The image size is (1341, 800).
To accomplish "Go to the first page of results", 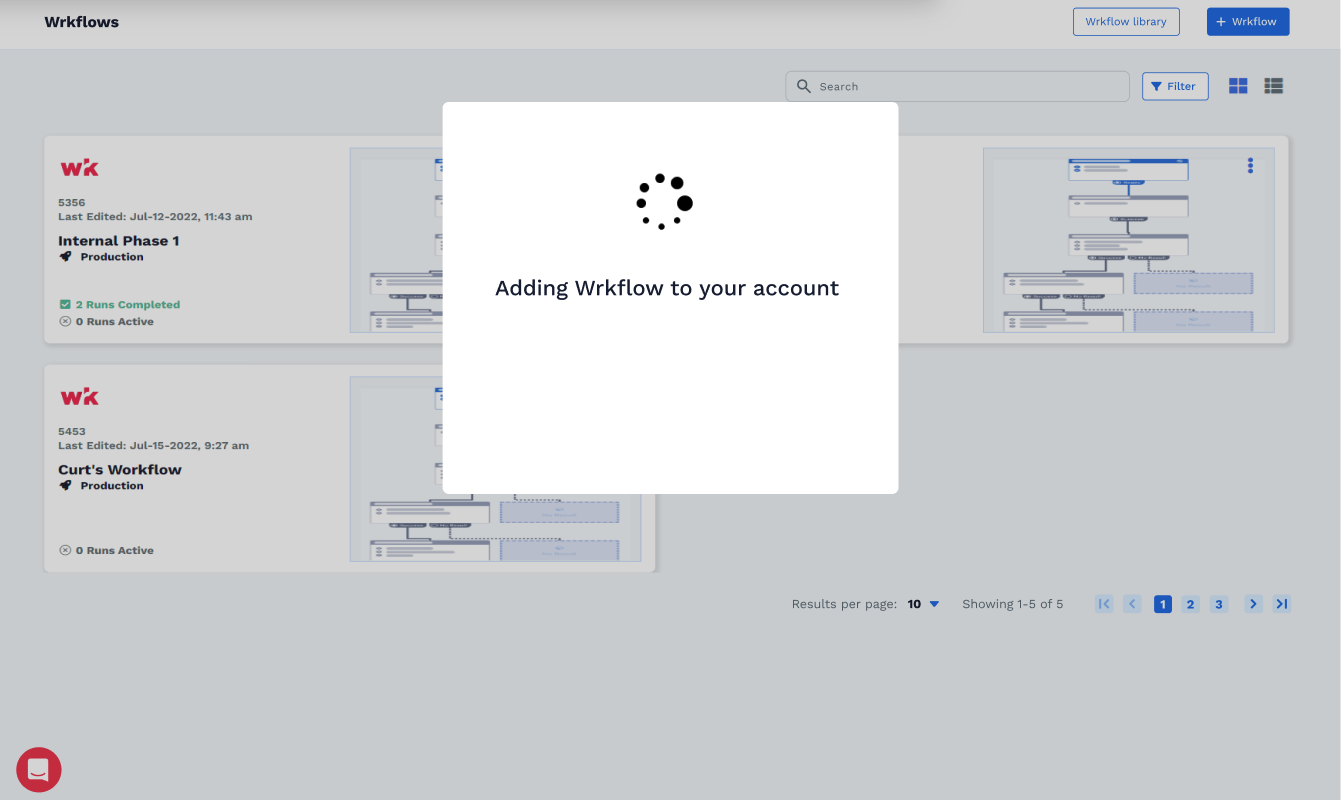I will tap(1104, 604).
